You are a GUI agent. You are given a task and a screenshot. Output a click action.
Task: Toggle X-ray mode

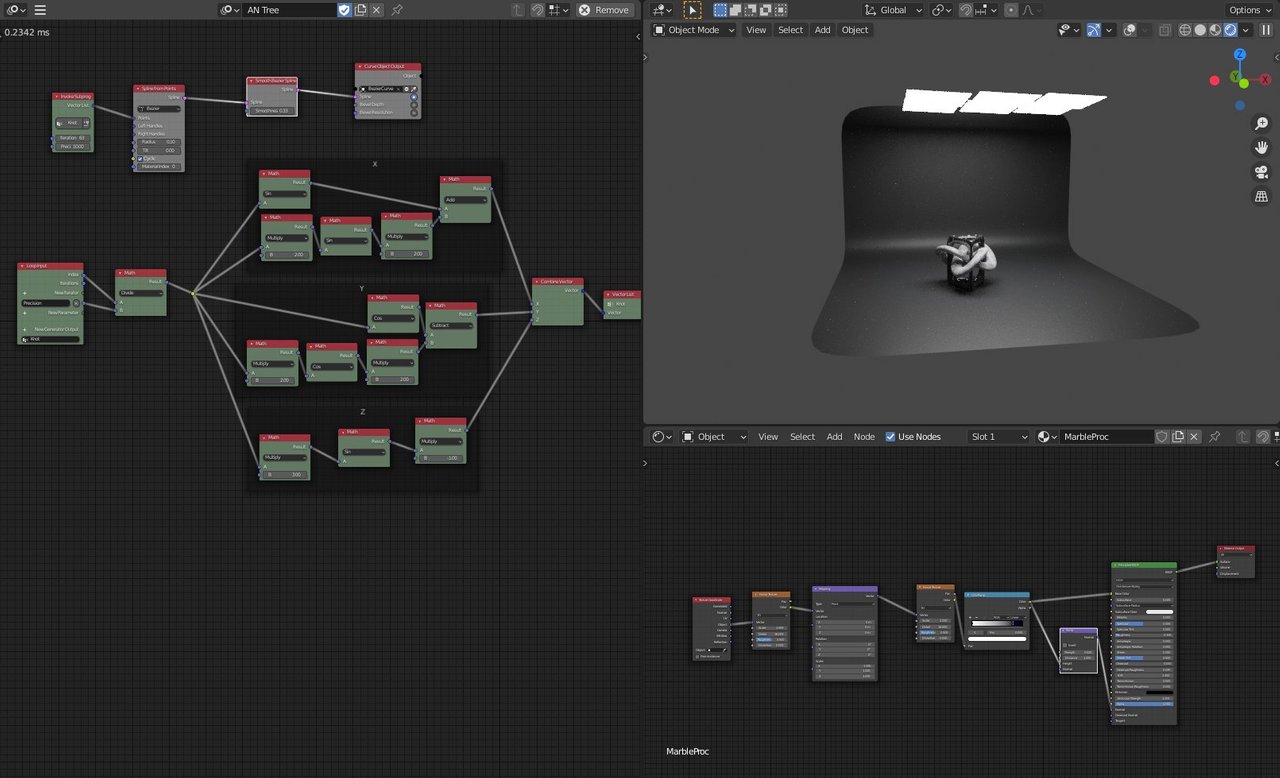(1165, 30)
